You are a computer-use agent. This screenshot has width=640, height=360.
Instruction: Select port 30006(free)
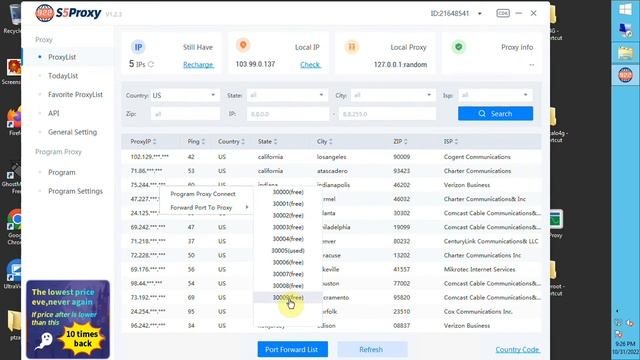pos(288,262)
